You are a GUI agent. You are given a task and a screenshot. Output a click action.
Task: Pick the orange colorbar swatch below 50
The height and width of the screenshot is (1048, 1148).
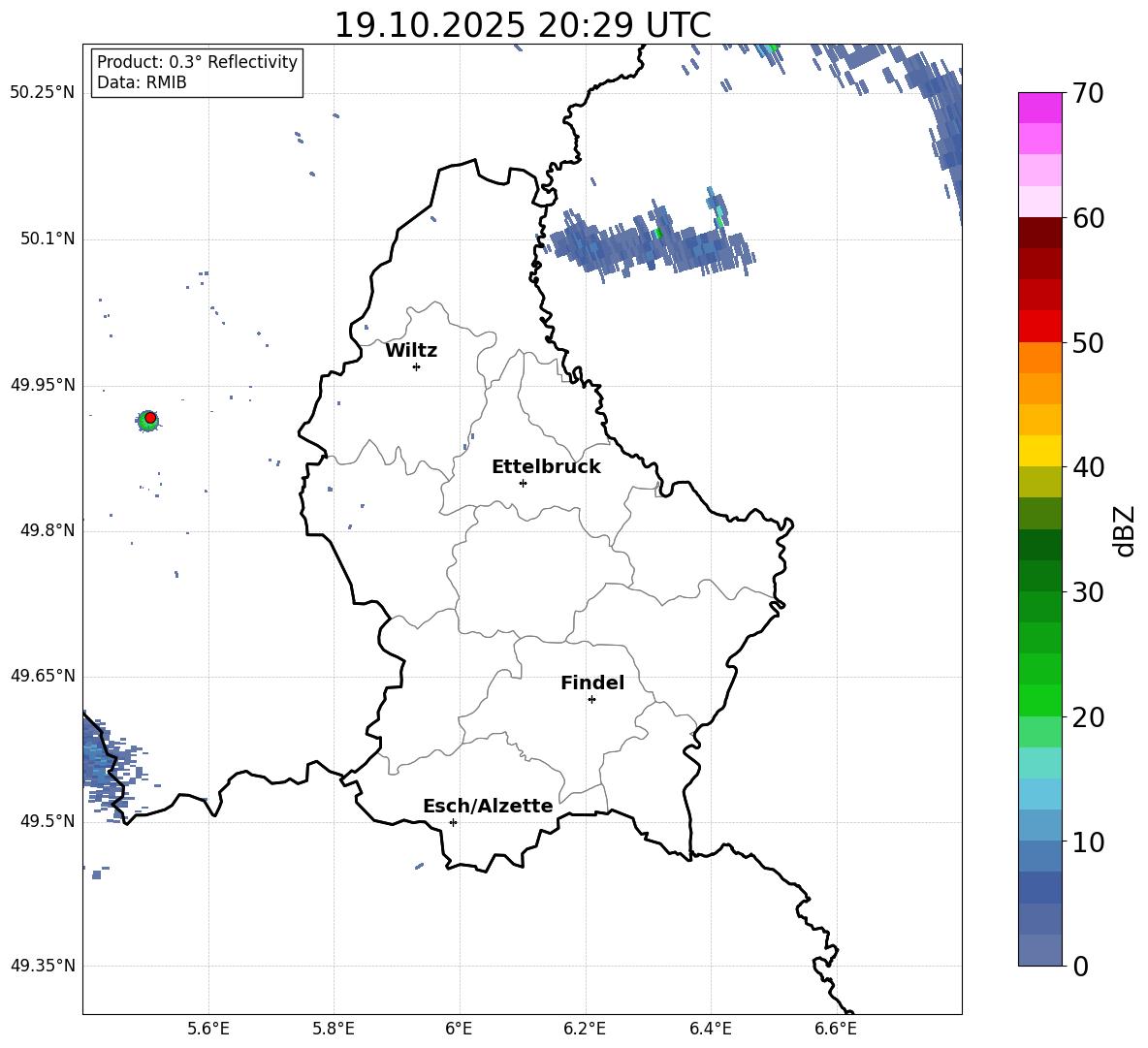point(1040,358)
